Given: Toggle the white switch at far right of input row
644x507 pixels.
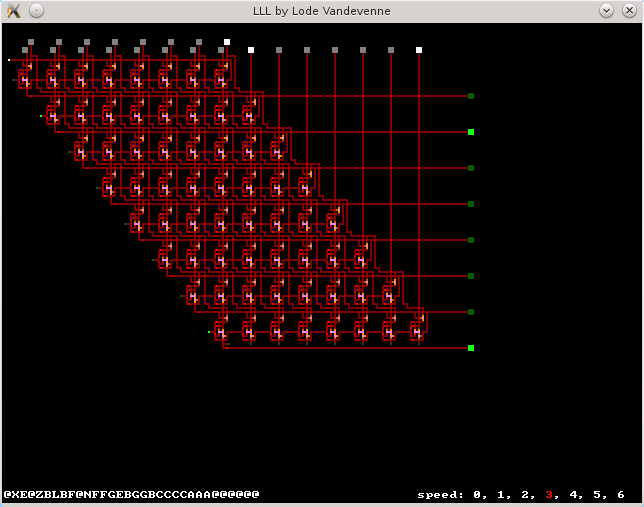Looking at the screenshot, I should point(419,50).
